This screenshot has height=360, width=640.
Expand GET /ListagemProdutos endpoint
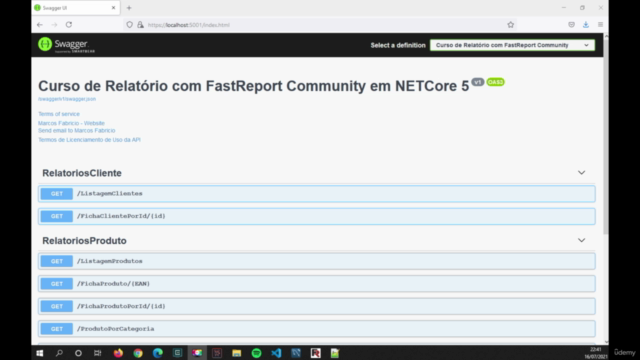tap(317, 261)
